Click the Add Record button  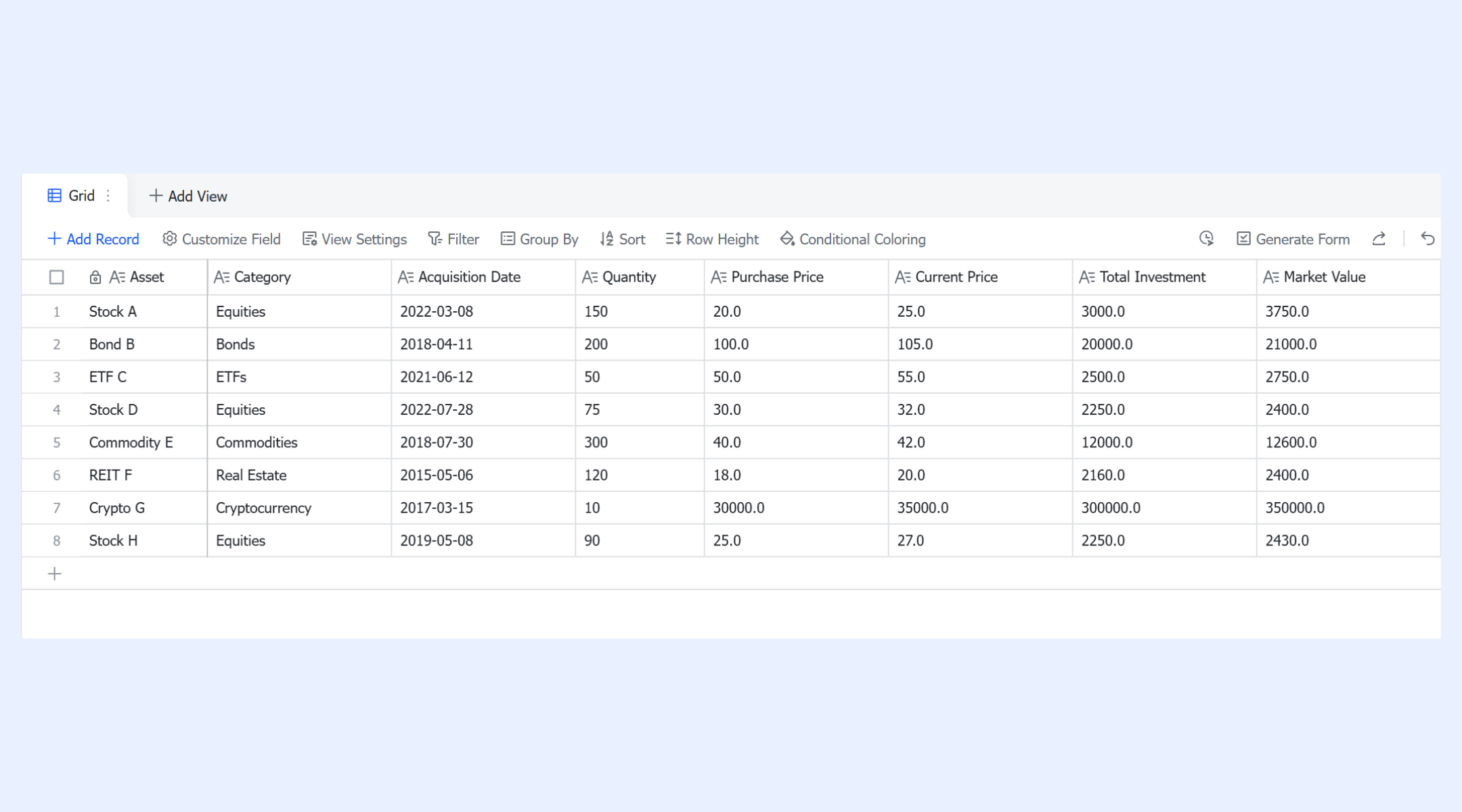point(93,239)
